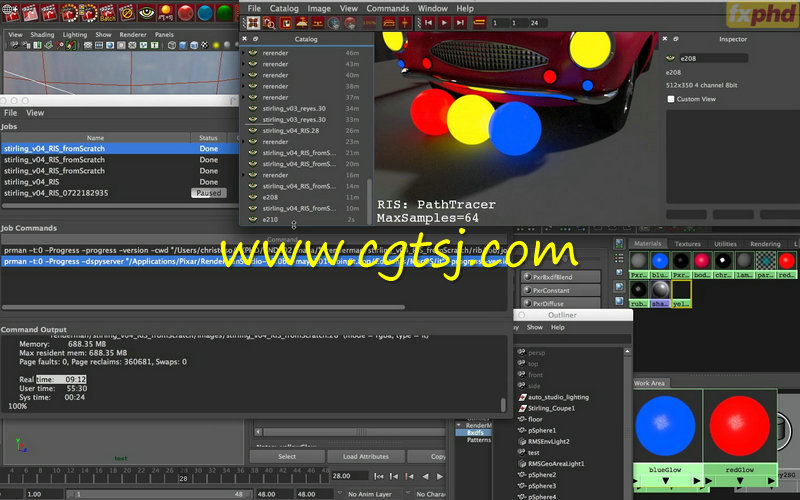The width and height of the screenshot is (800, 500).
Task: Click the checker texture viewport icon
Action: [205, 45]
